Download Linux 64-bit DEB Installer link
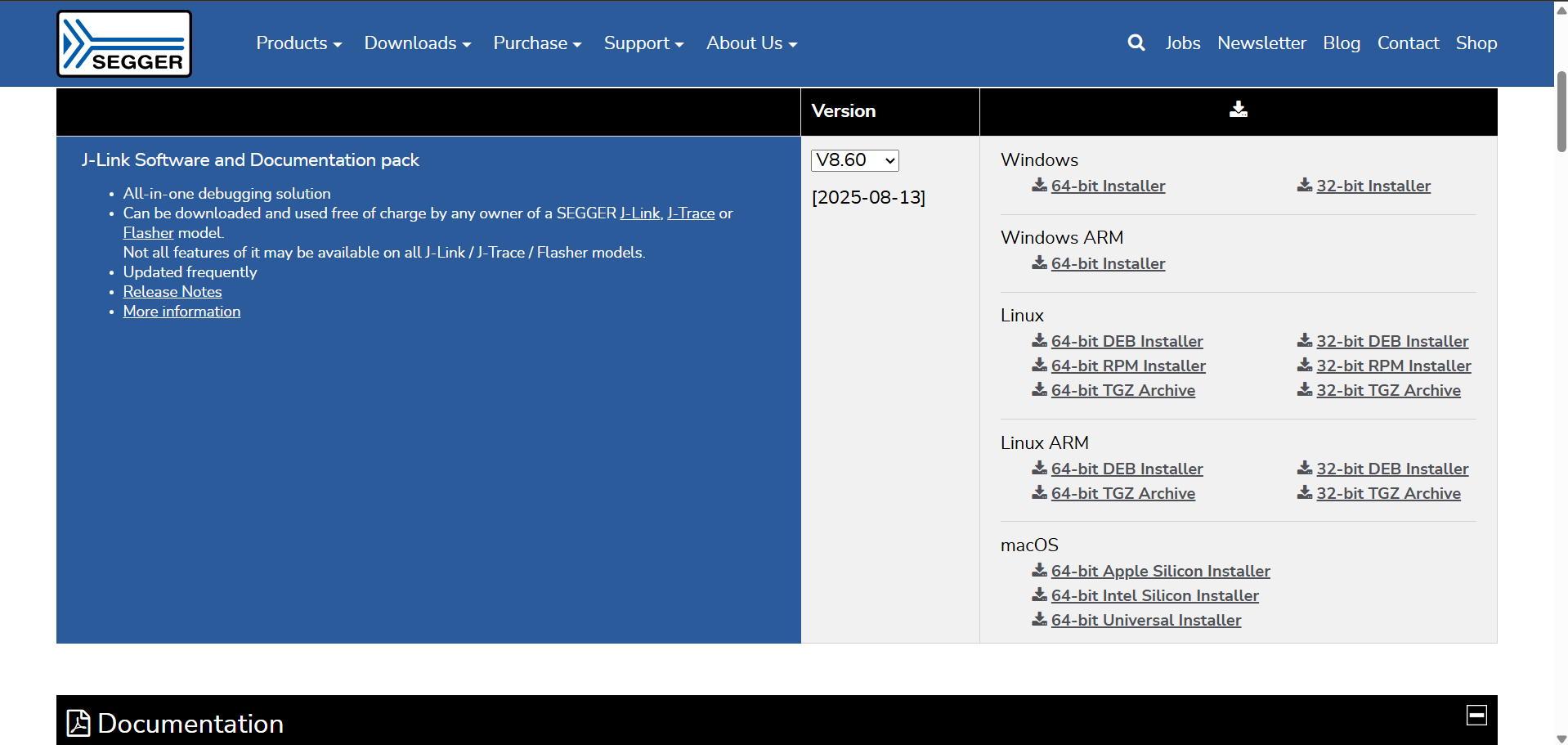Image resolution: width=1568 pixels, height=745 pixels. click(1127, 341)
